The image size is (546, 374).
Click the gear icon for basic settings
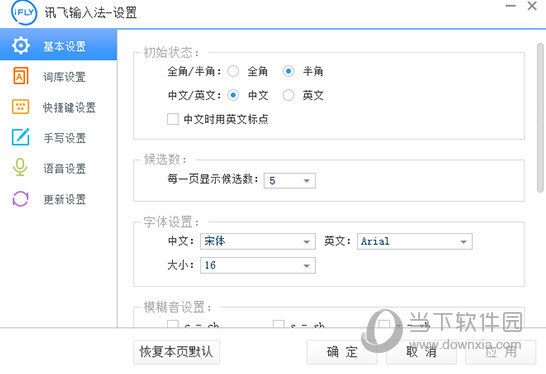(21, 45)
